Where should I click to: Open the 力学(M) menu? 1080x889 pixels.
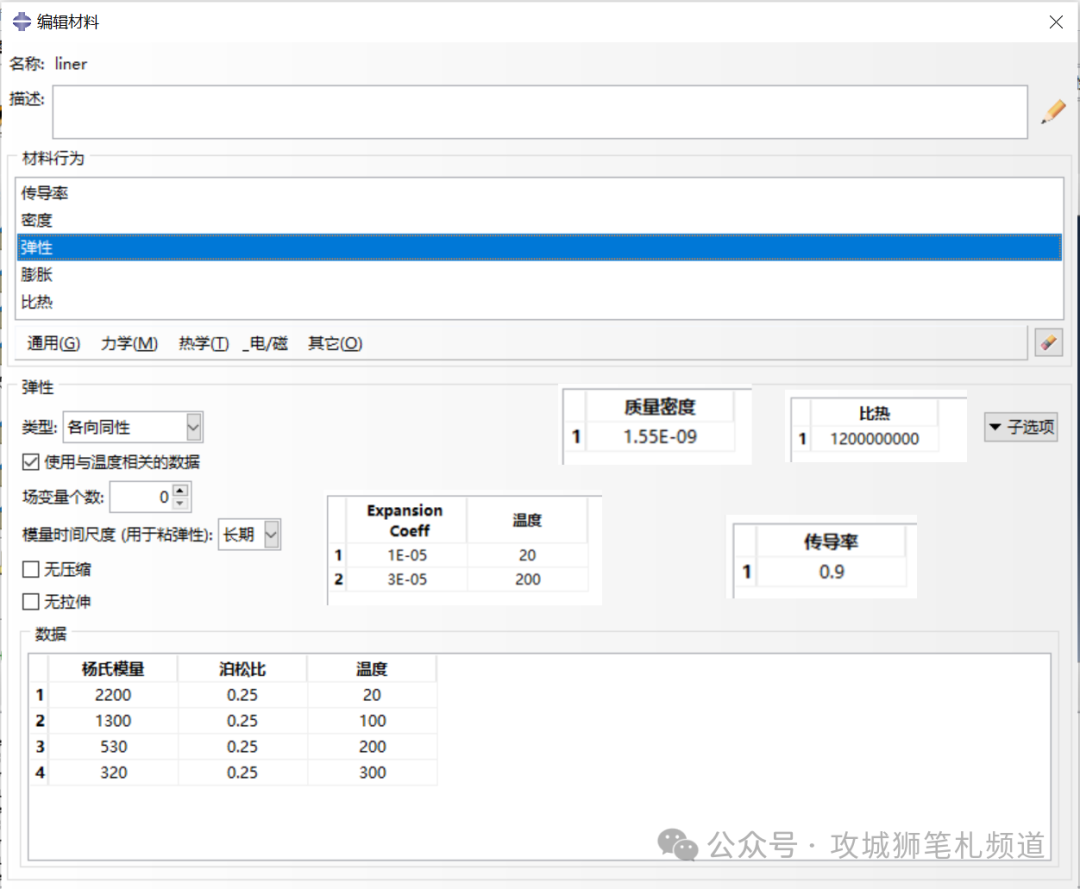[x=129, y=343]
